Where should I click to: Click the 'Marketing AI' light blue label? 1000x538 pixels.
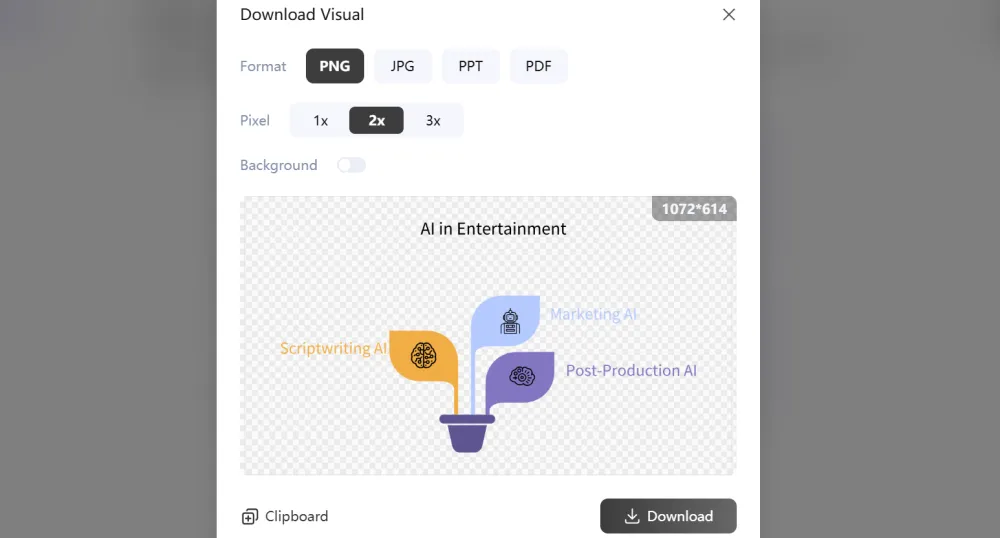593,314
